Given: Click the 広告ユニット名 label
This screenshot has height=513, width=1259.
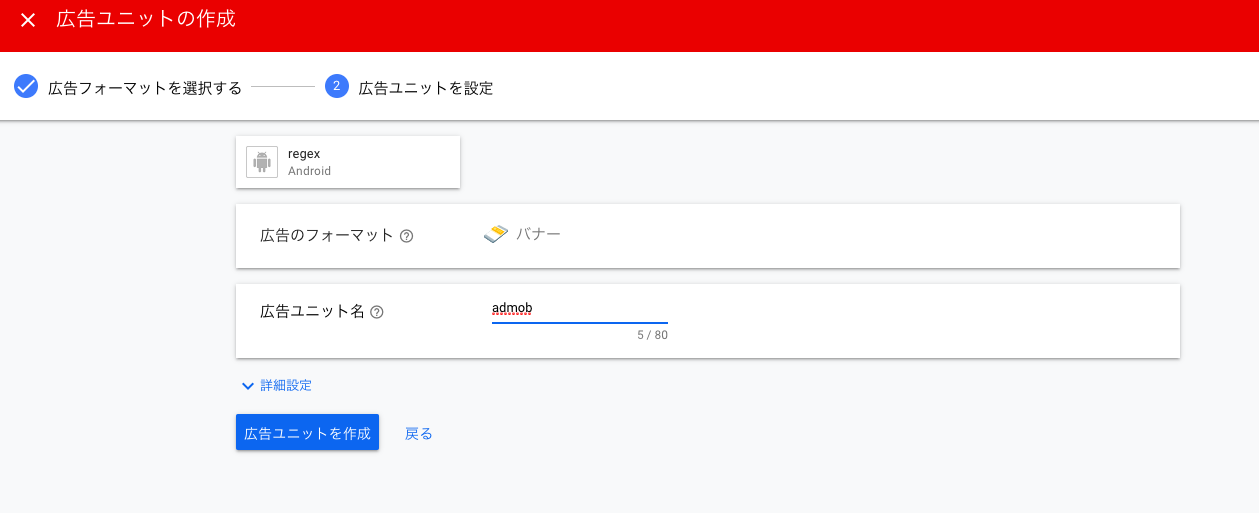Looking at the screenshot, I should (312, 311).
